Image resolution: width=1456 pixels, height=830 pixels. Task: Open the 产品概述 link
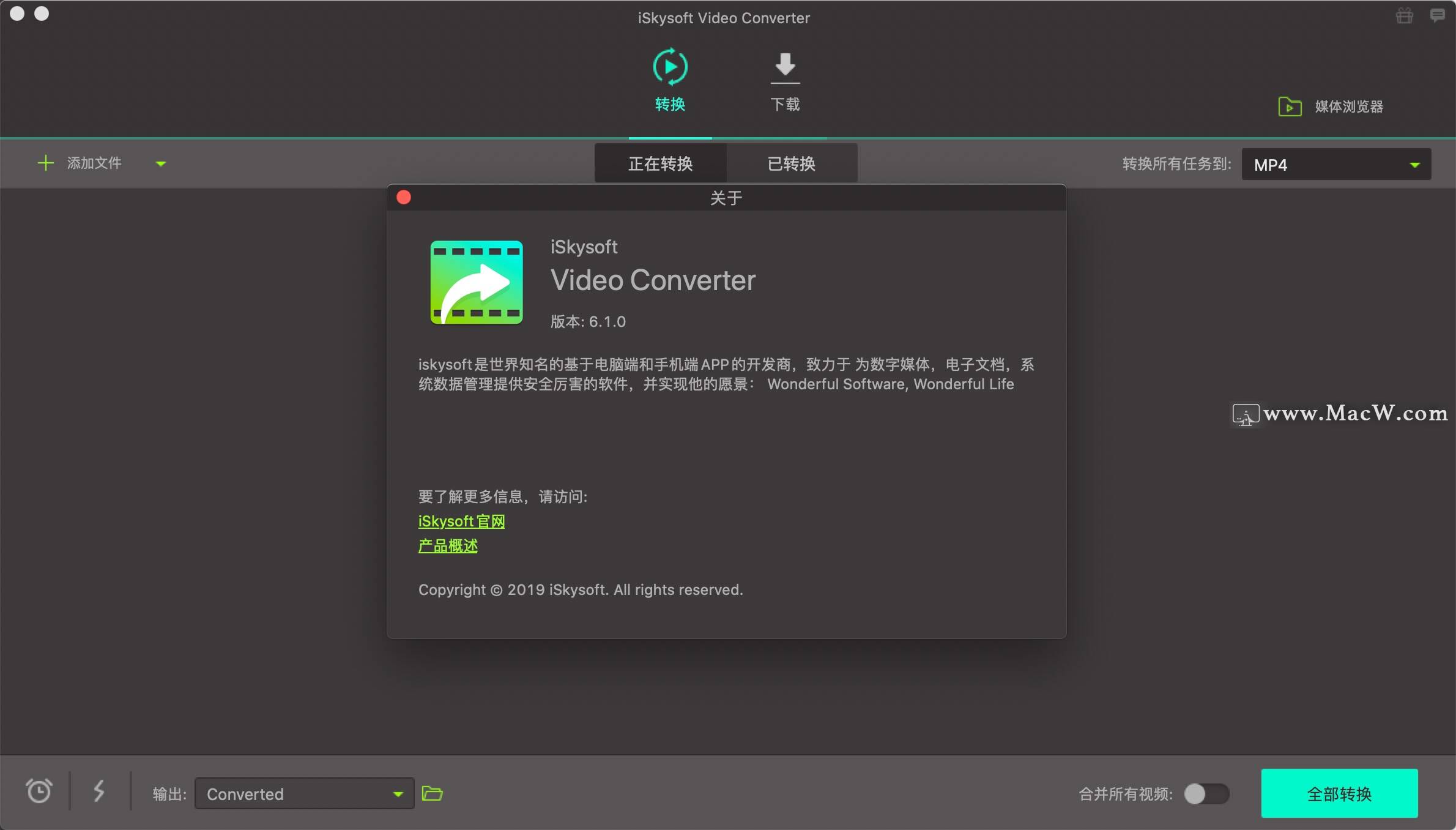tap(447, 546)
